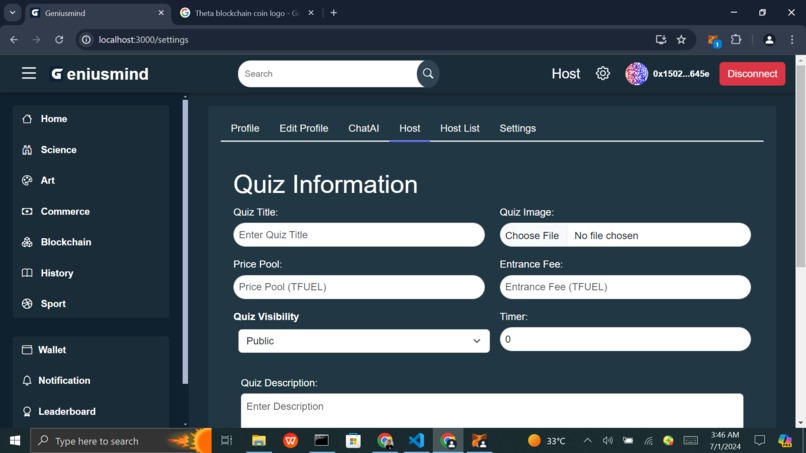This screenshot has width=806, height=453.
Task: Click the Wallet sidebar icon
Action: click(27, 350)
